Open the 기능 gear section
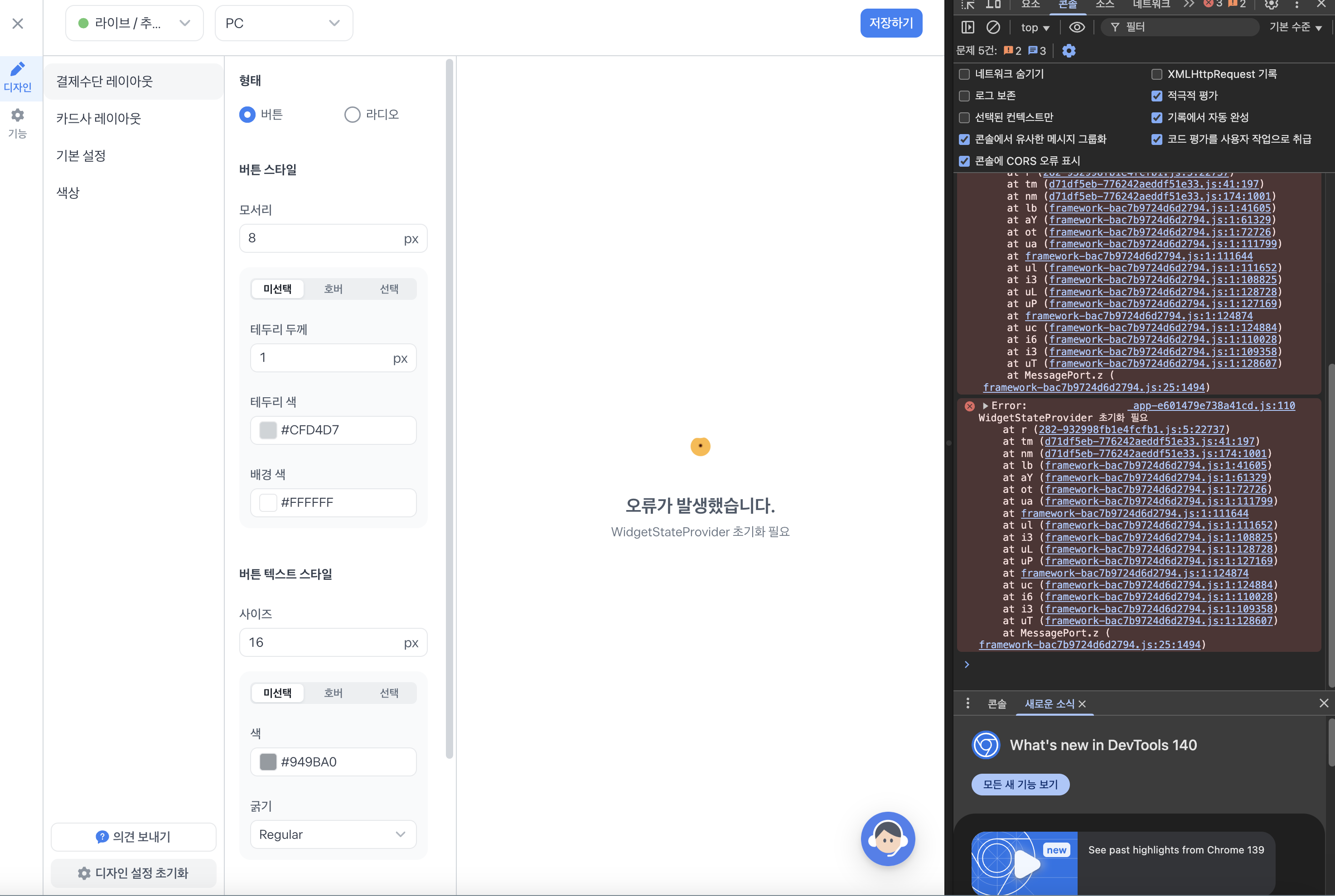The height and width of the screenshot is (896, 1335). click(18, 123)
